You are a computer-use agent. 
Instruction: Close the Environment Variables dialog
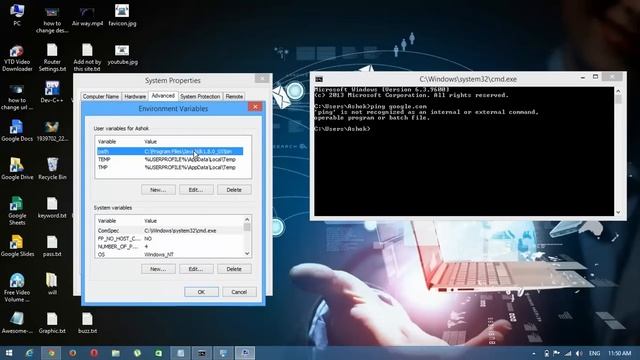(x=255, y=107)
